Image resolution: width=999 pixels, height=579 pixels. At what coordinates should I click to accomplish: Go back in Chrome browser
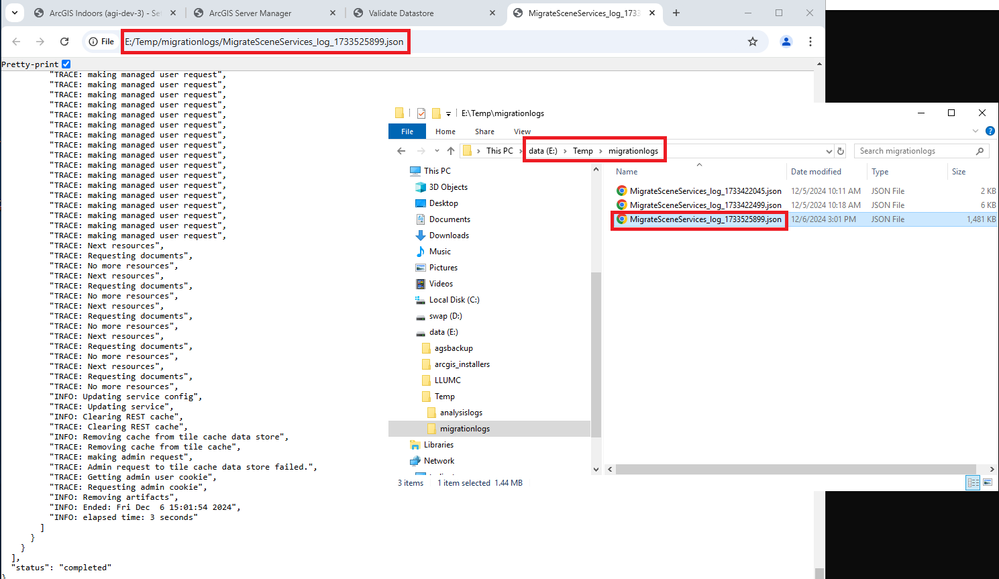point(17,41)
